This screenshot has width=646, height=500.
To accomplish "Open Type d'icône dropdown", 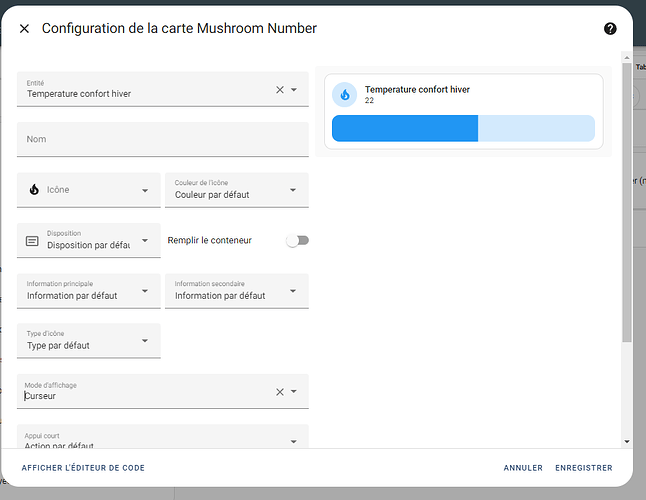I will (x=89, y=341).
